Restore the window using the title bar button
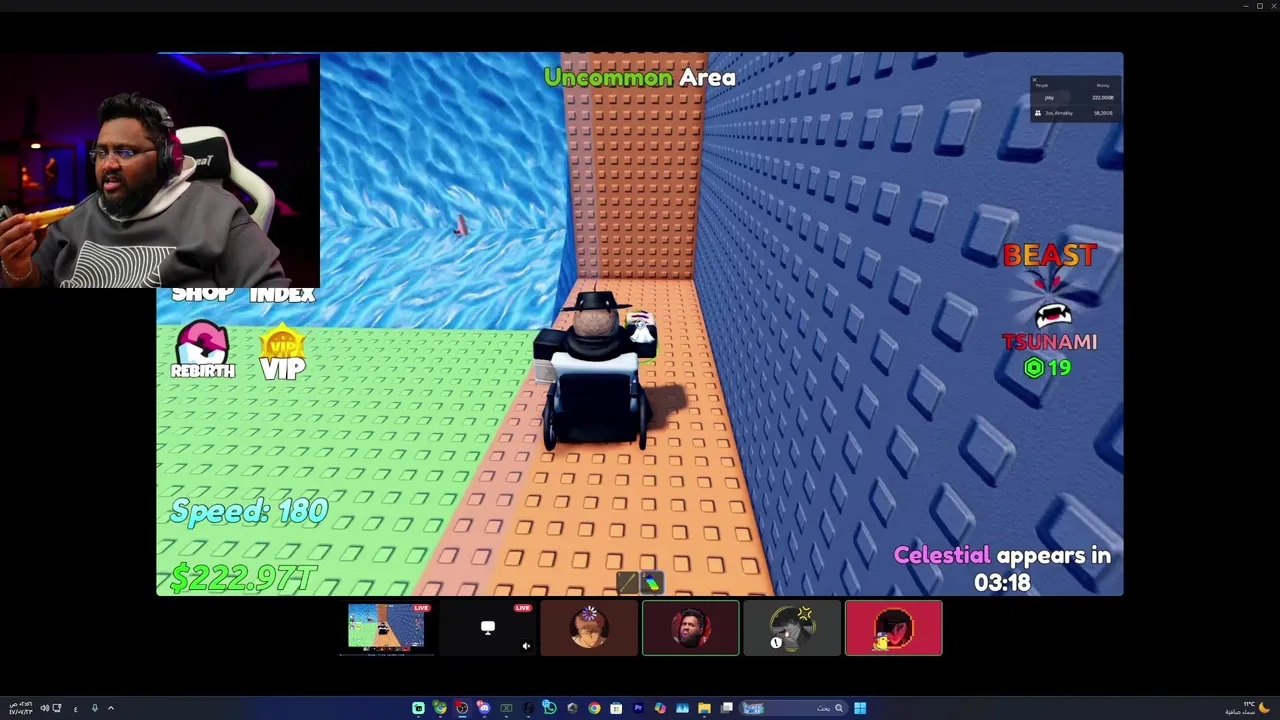The image size is (1280, 720). click(x=1259, y=6)
